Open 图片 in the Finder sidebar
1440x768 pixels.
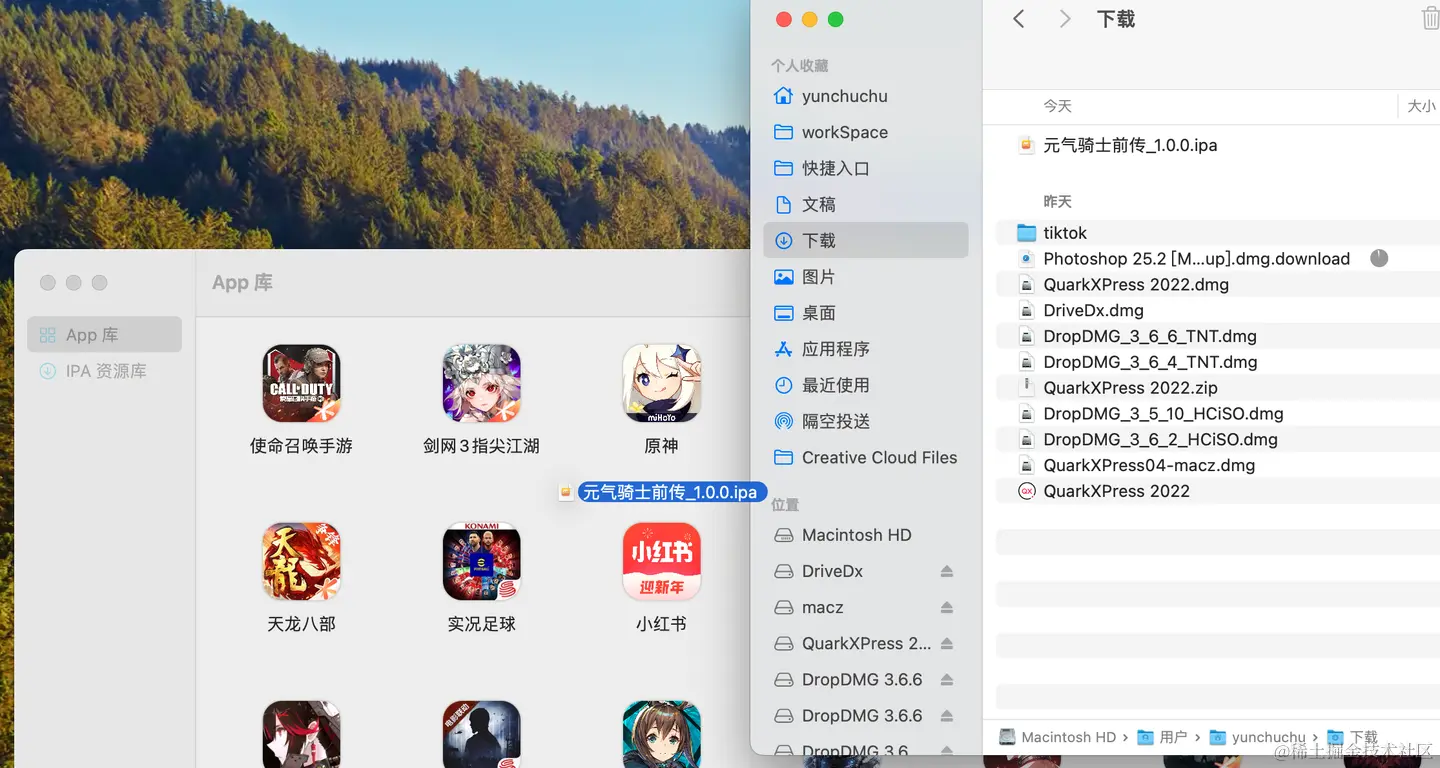(865, 276)
